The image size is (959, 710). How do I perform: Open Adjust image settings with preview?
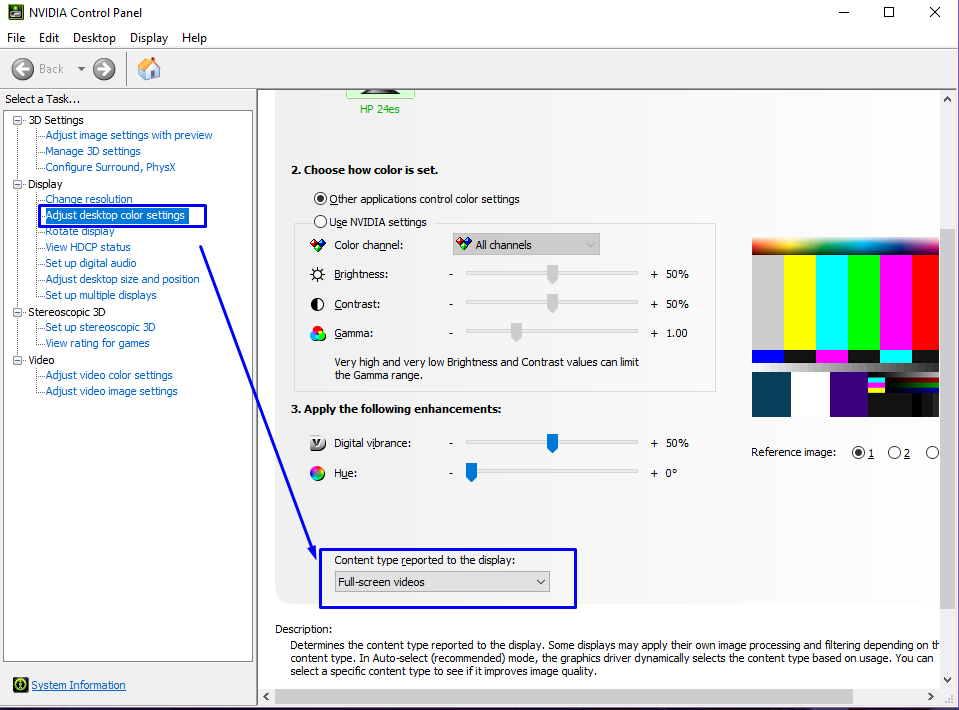(x=129, y=135)
